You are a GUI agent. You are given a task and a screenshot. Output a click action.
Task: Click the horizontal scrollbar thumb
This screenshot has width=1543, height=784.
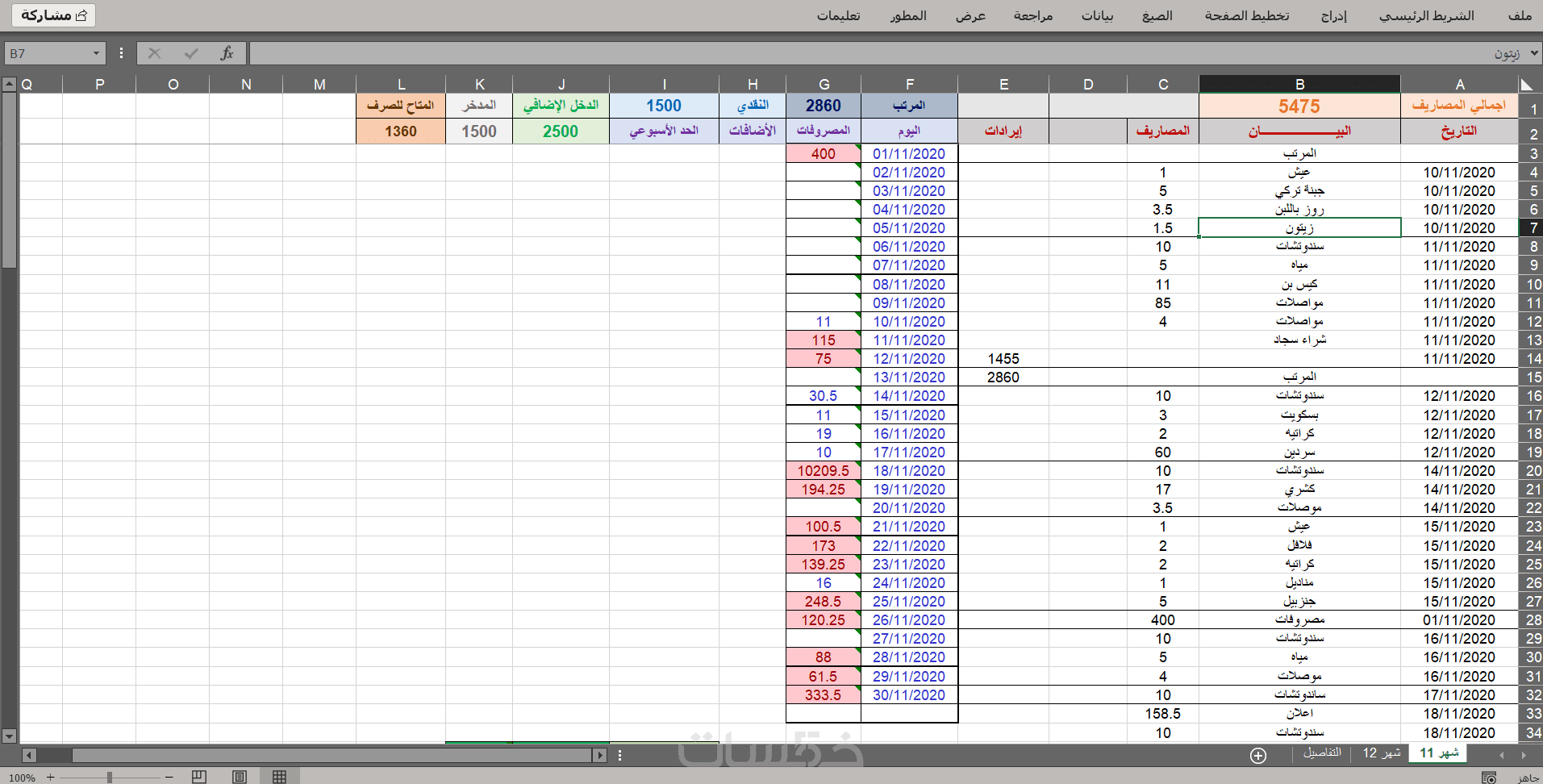pyautogui.click(x=332, y=756)
